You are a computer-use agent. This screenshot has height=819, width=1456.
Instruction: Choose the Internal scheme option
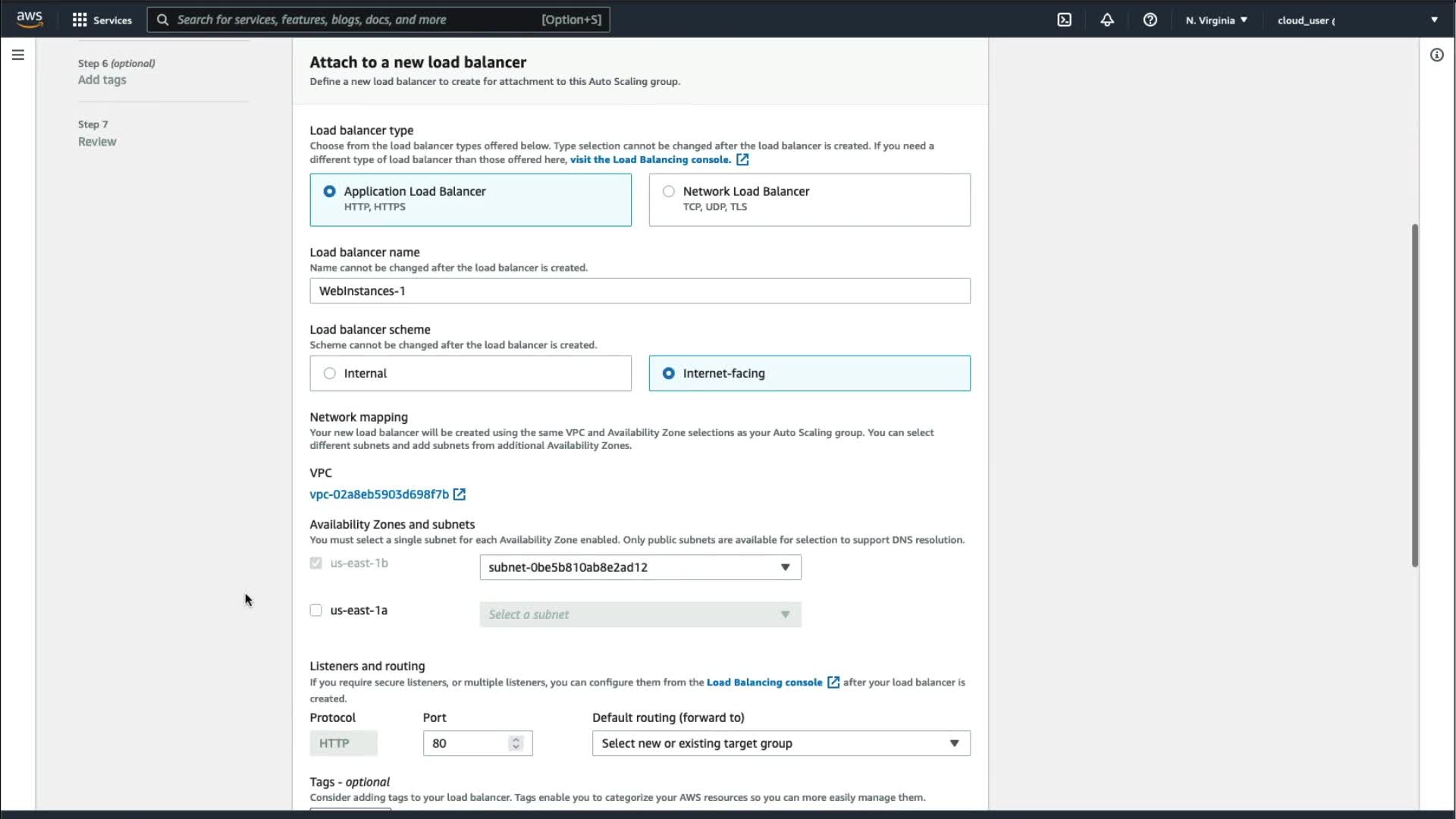(x=330, y=373)
